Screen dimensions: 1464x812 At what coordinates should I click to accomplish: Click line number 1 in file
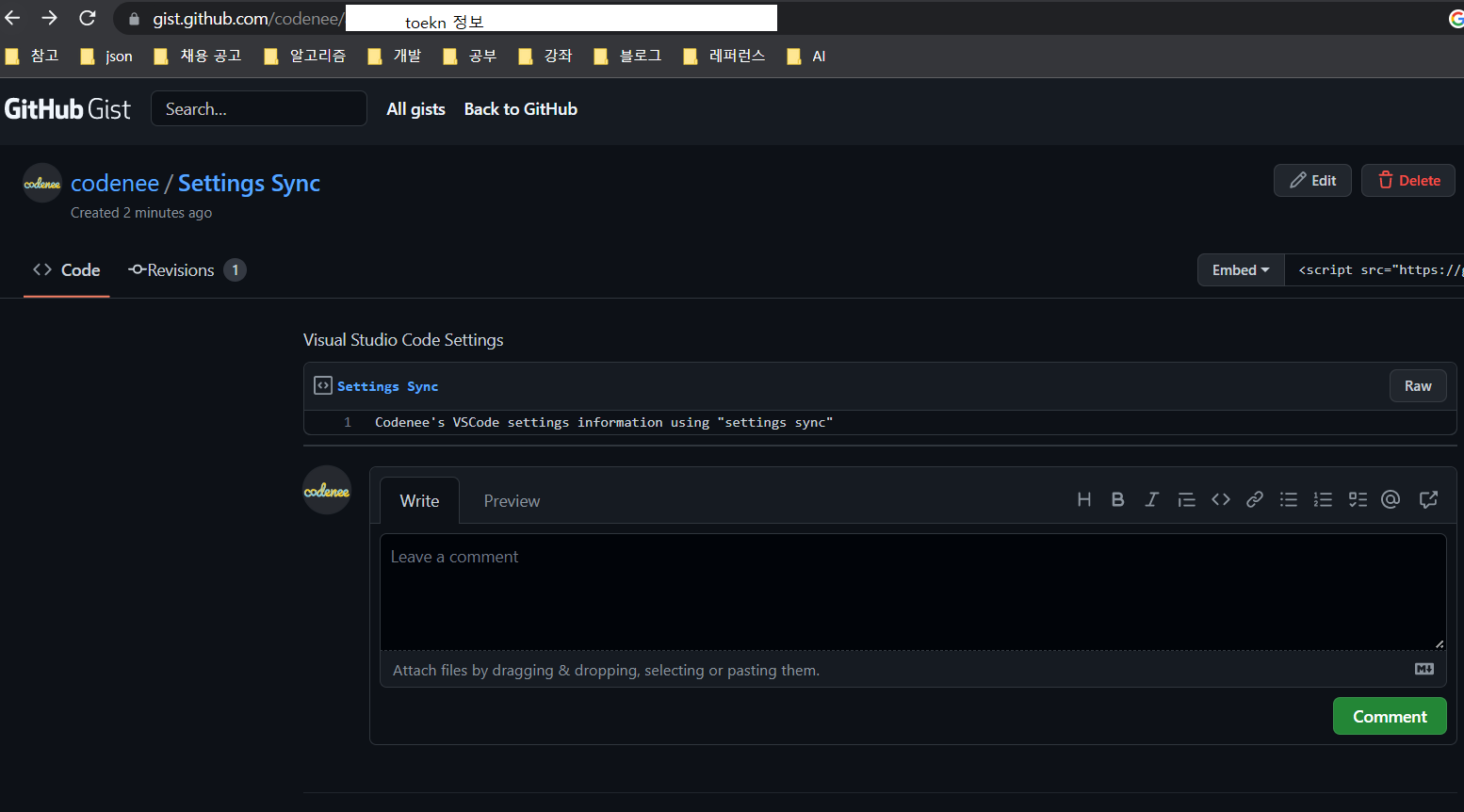click(x=348, y=422)
